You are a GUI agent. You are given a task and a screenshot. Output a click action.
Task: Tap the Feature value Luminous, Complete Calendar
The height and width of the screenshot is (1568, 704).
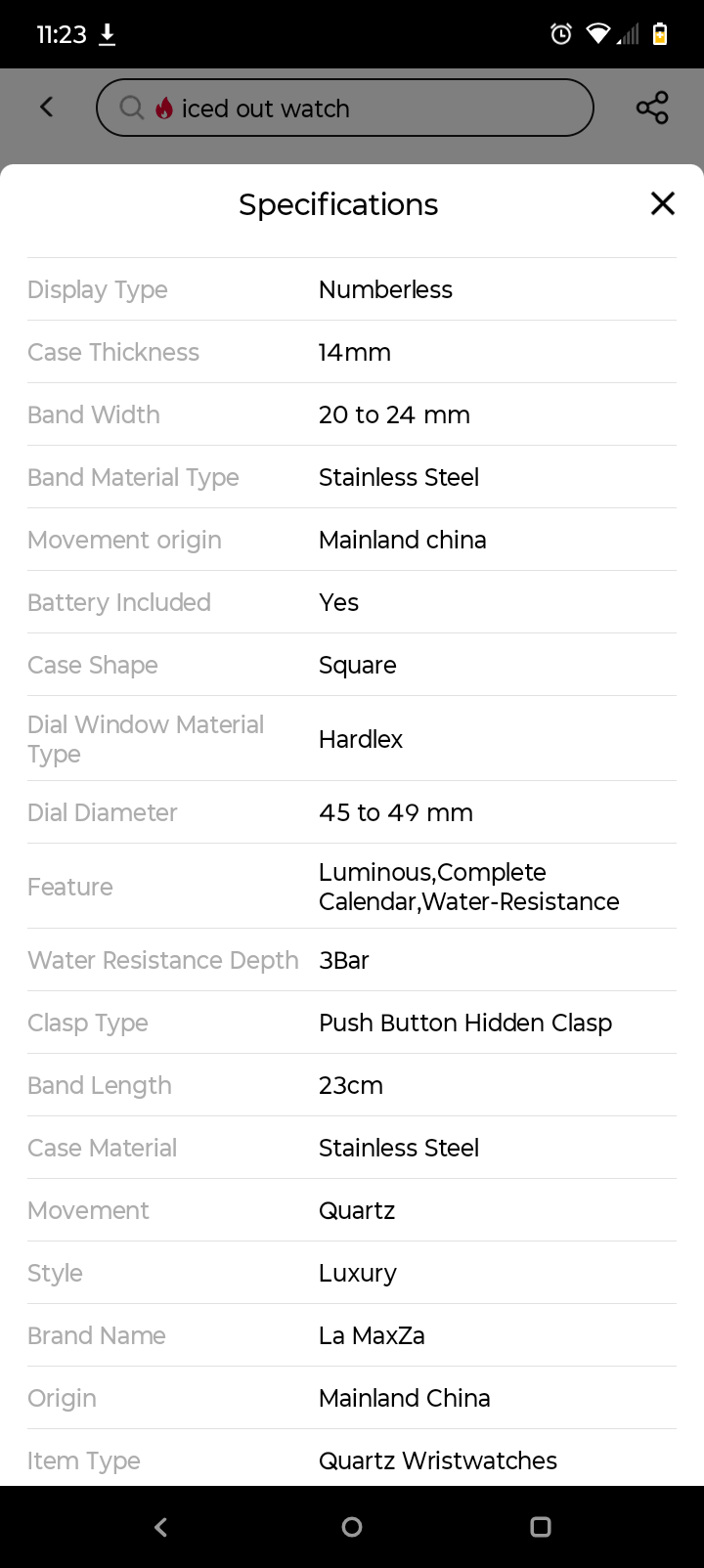[x=468, y=887]
